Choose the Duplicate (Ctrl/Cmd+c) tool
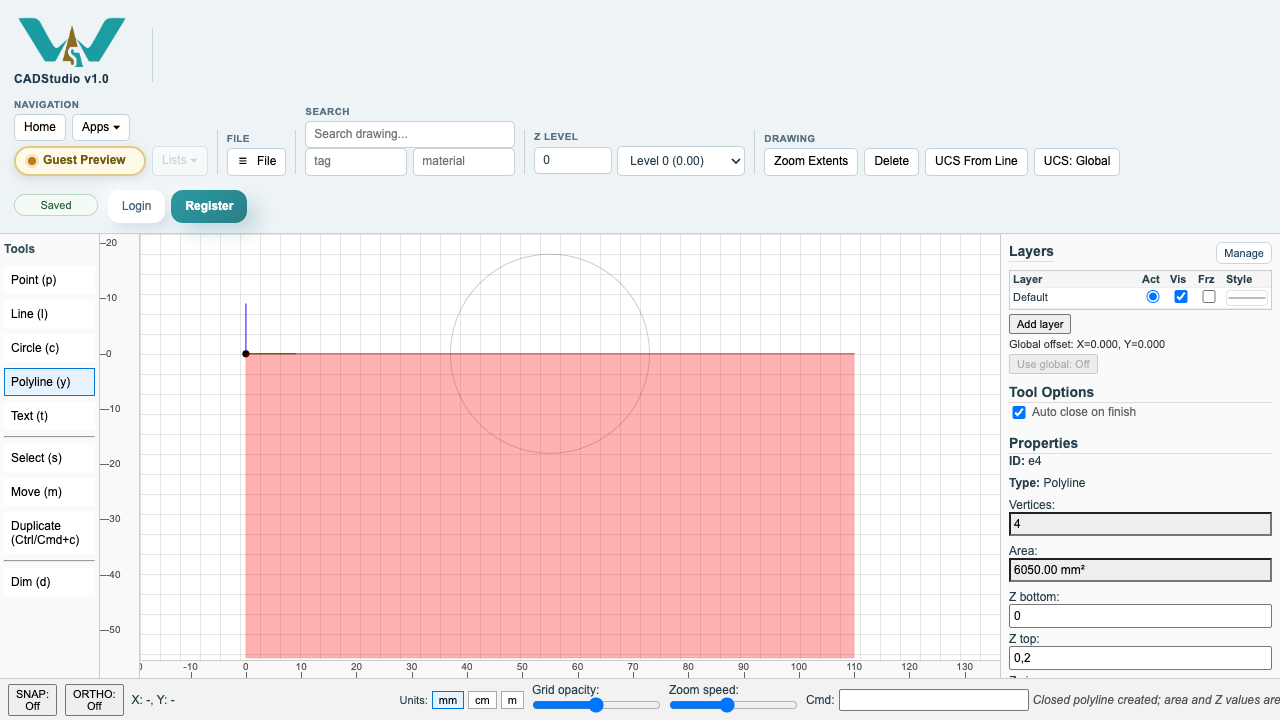This screenshot has width=1280, height=720. tap(50, 533)
